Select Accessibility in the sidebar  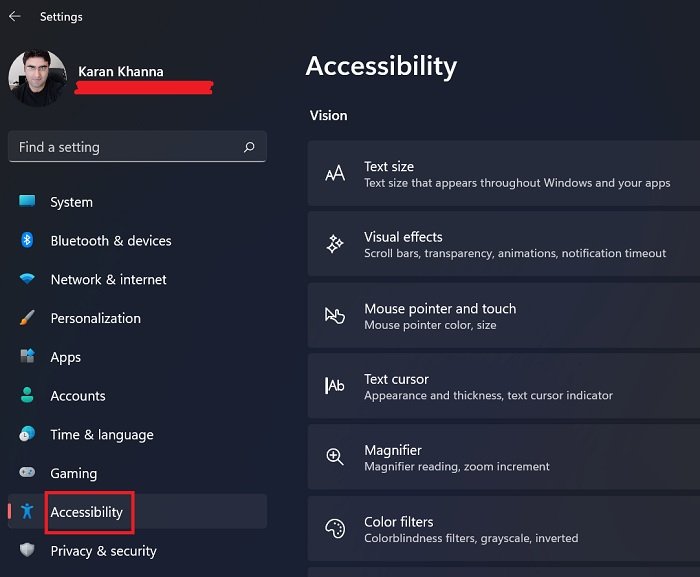tap(87, 512)
